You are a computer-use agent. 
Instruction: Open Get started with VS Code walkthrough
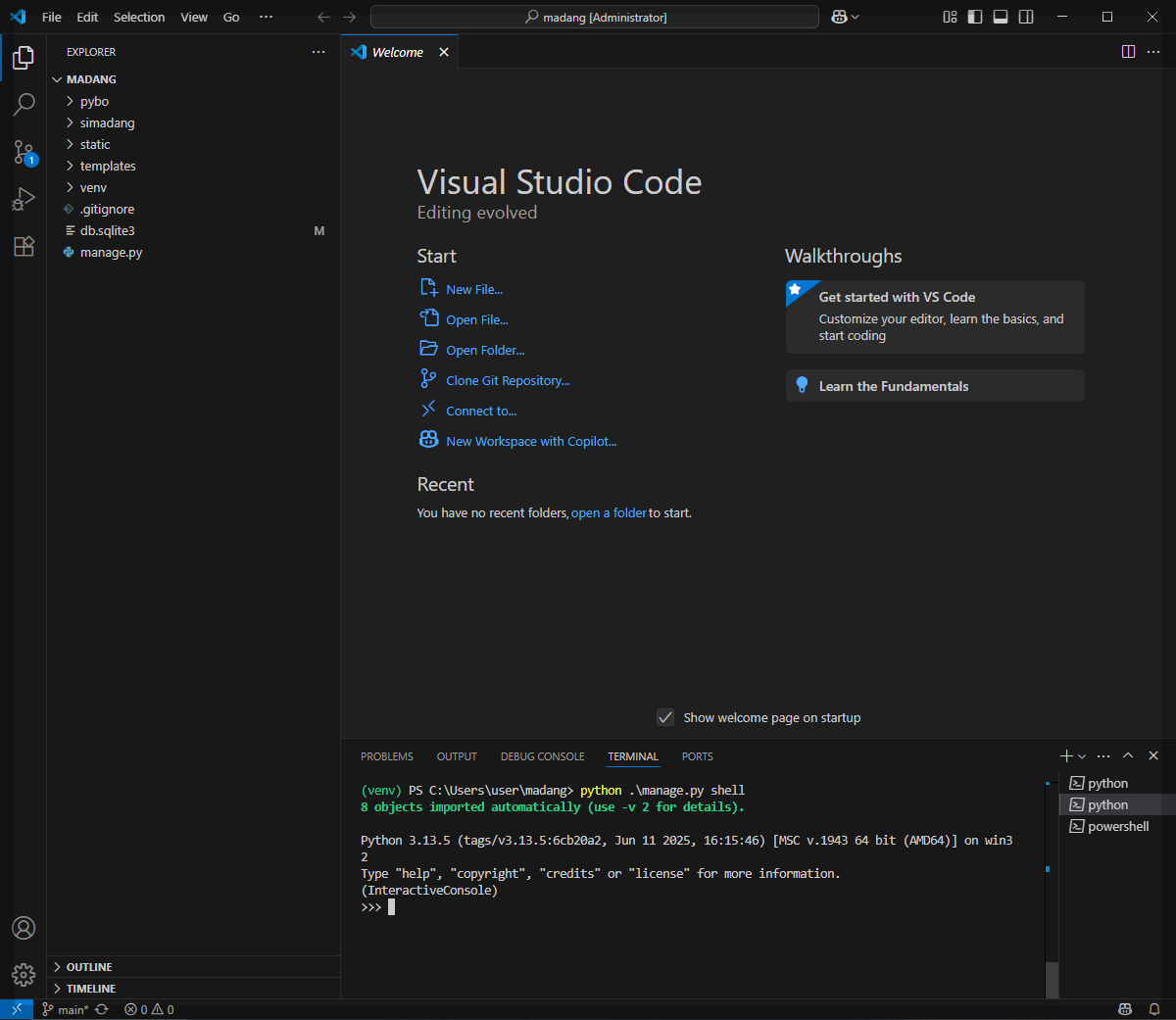point(935,316)
